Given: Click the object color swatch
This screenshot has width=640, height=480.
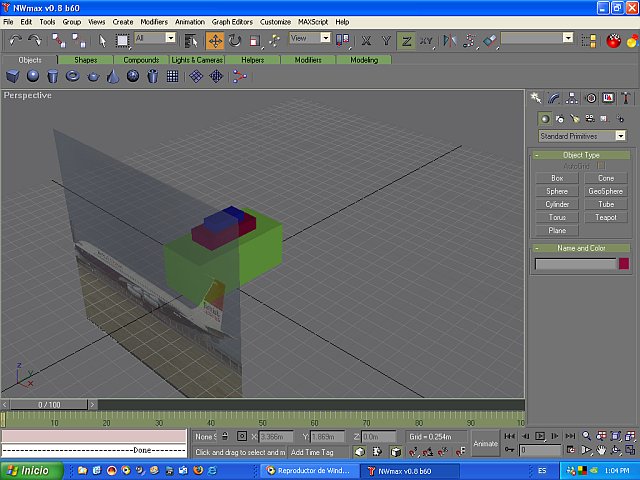Looking at the screenshot, I should click(x=623, y=264).
